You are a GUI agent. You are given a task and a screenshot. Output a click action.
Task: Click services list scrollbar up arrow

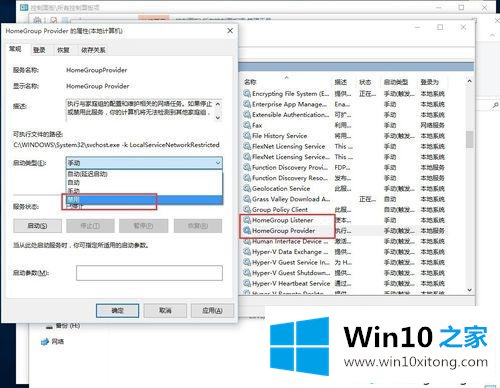pyautogui.click(x=469, y=81)
